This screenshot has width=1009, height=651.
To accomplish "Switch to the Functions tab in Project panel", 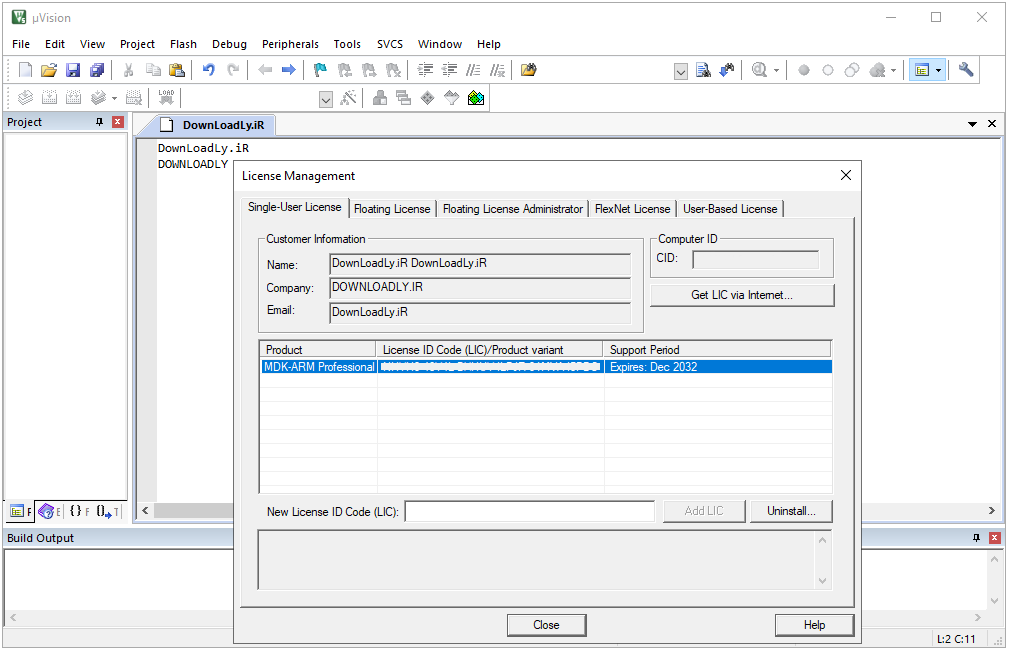I will [80, 511].
